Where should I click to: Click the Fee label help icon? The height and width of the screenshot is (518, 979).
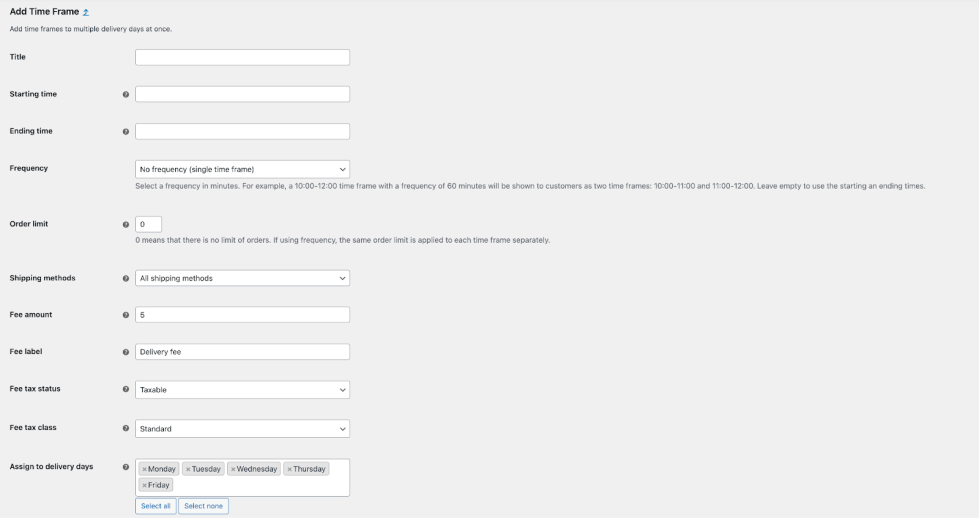pos(126,352)
